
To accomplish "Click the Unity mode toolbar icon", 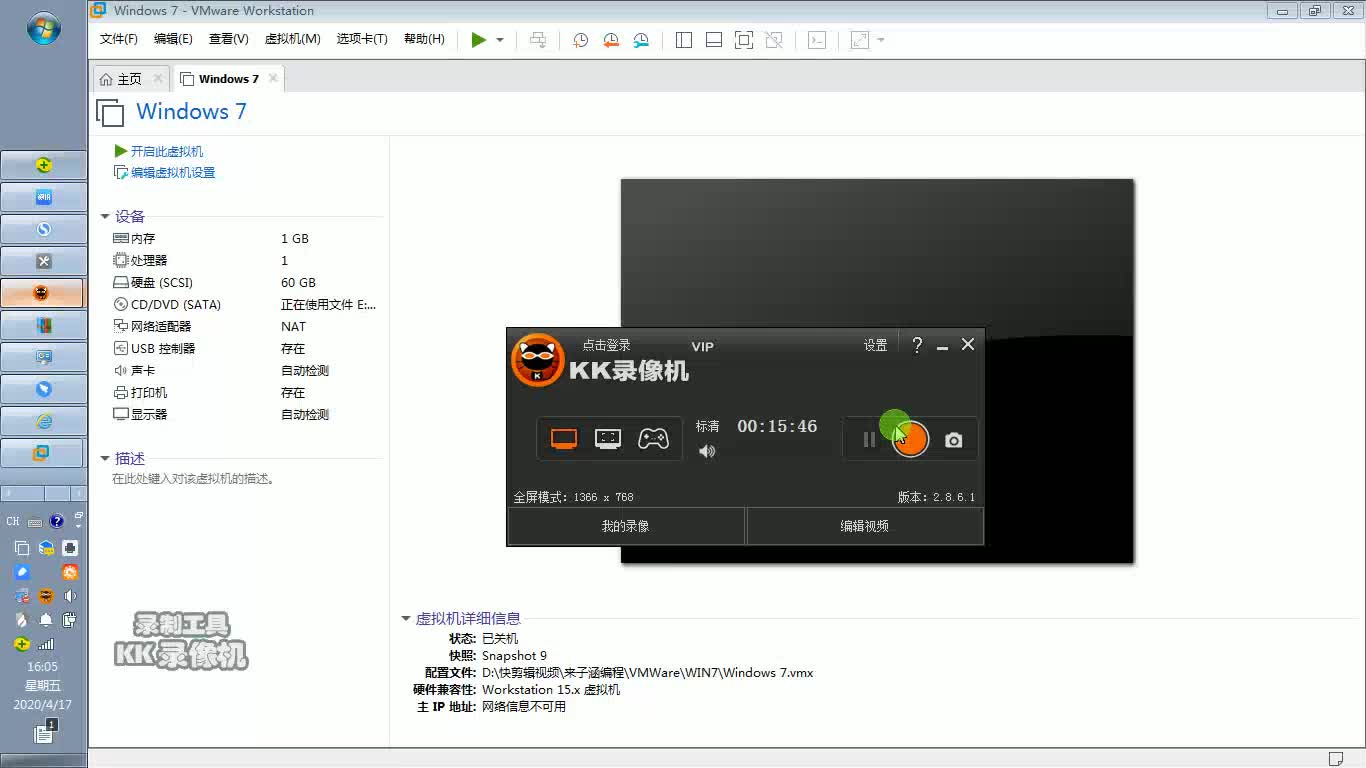I will coord(774,40).
